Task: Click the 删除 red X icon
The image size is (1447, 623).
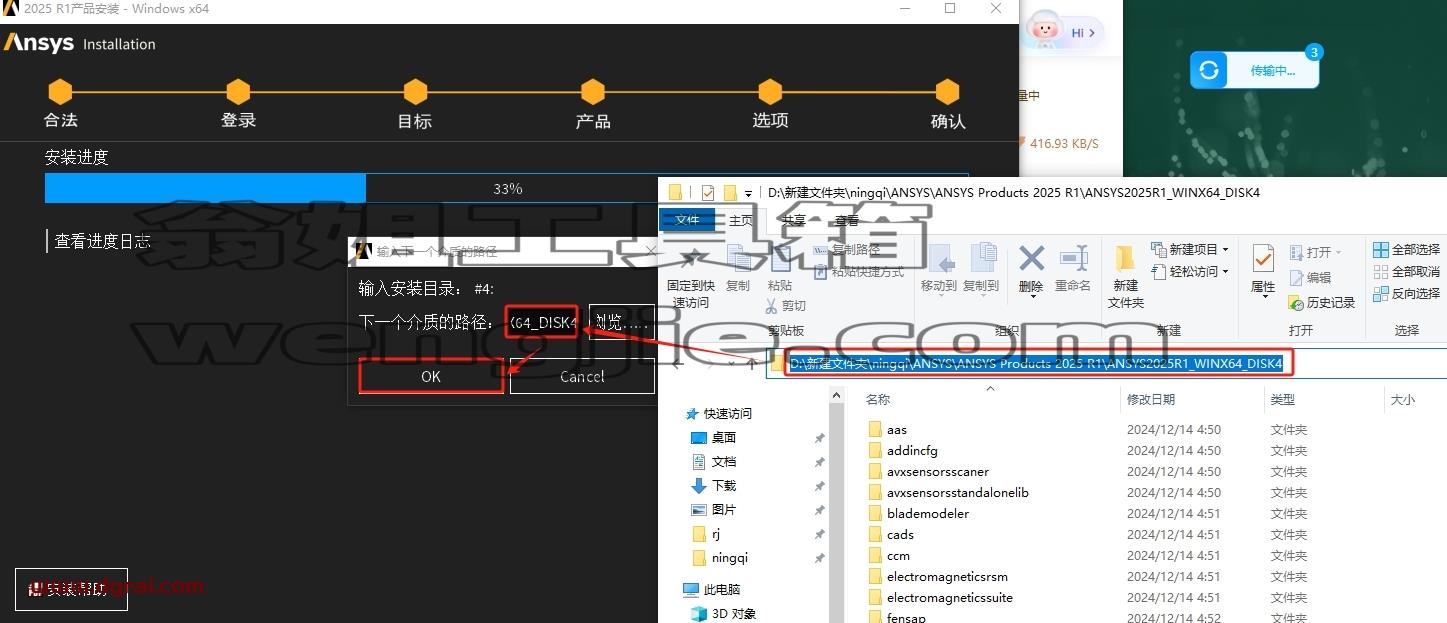Action: (1031, 259)
